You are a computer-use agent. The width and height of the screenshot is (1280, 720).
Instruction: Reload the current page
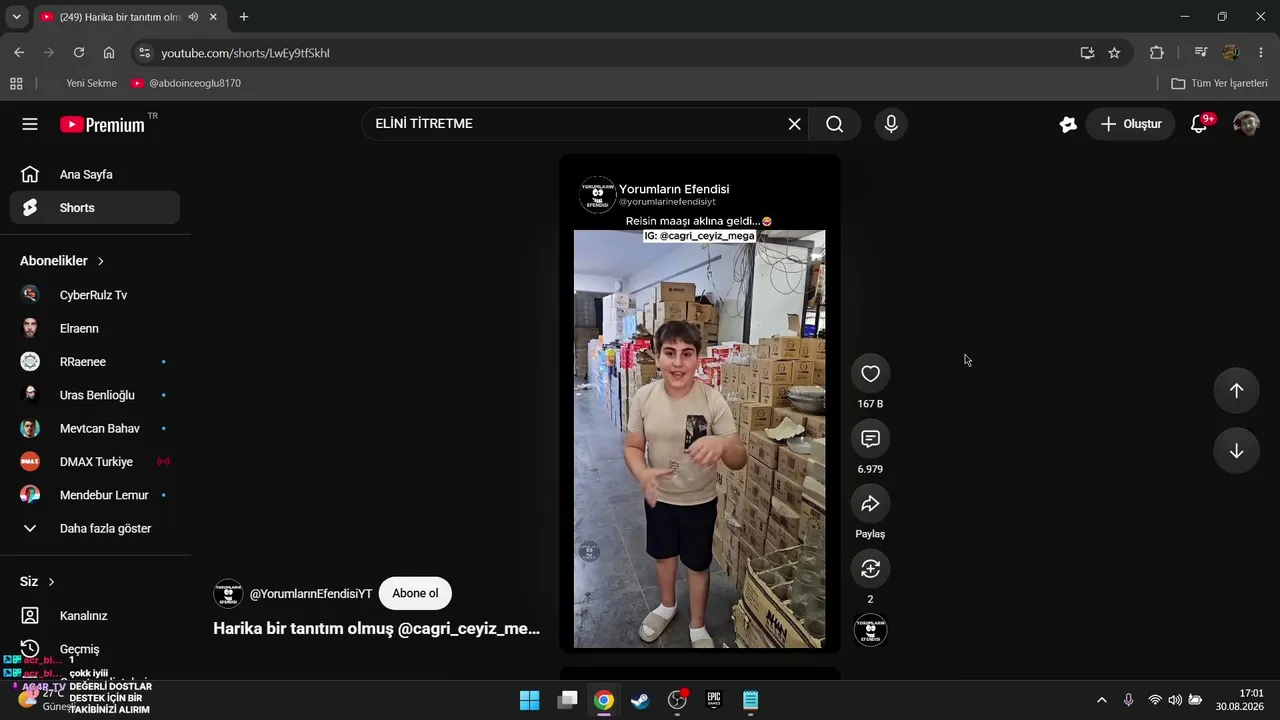point(79,53)
